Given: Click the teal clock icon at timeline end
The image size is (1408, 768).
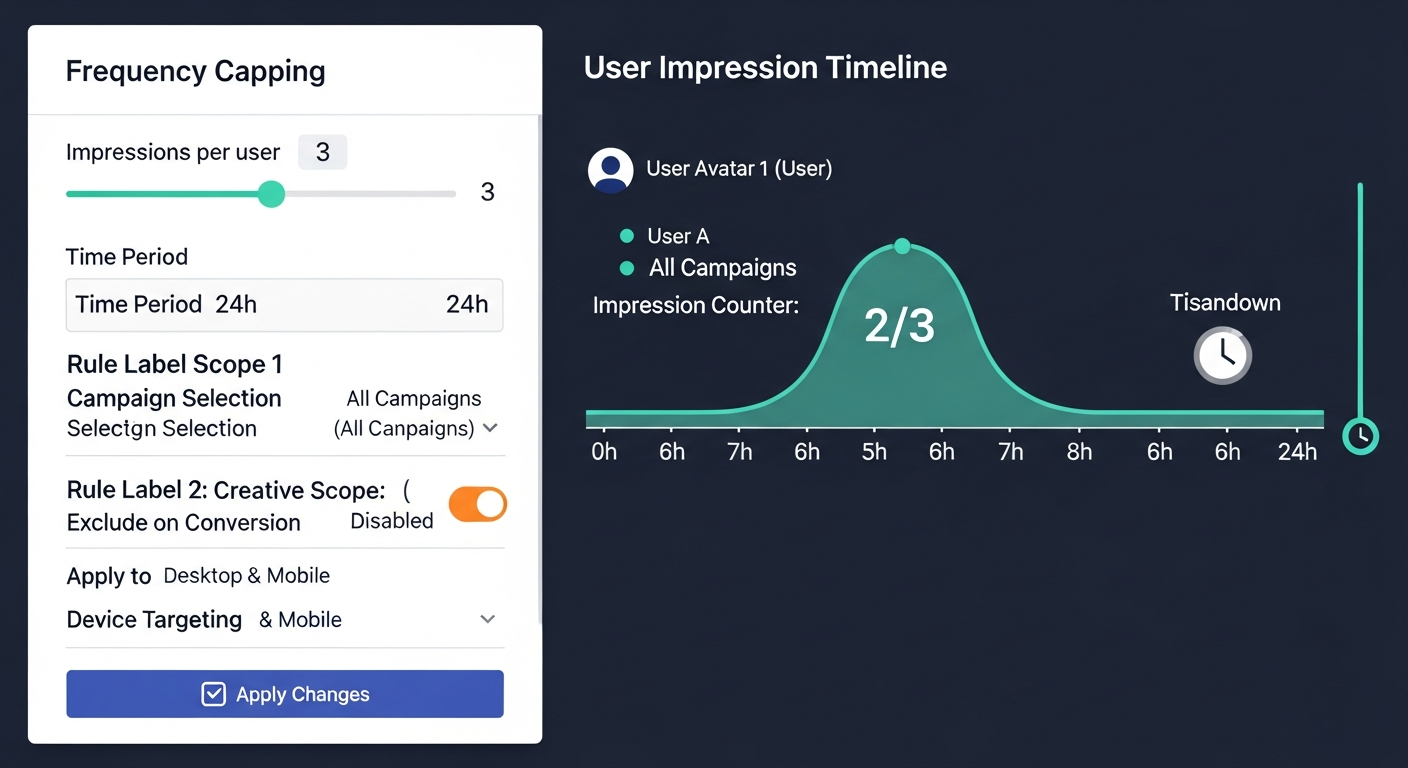Looking at the screenshot, I should point(1360,435).
